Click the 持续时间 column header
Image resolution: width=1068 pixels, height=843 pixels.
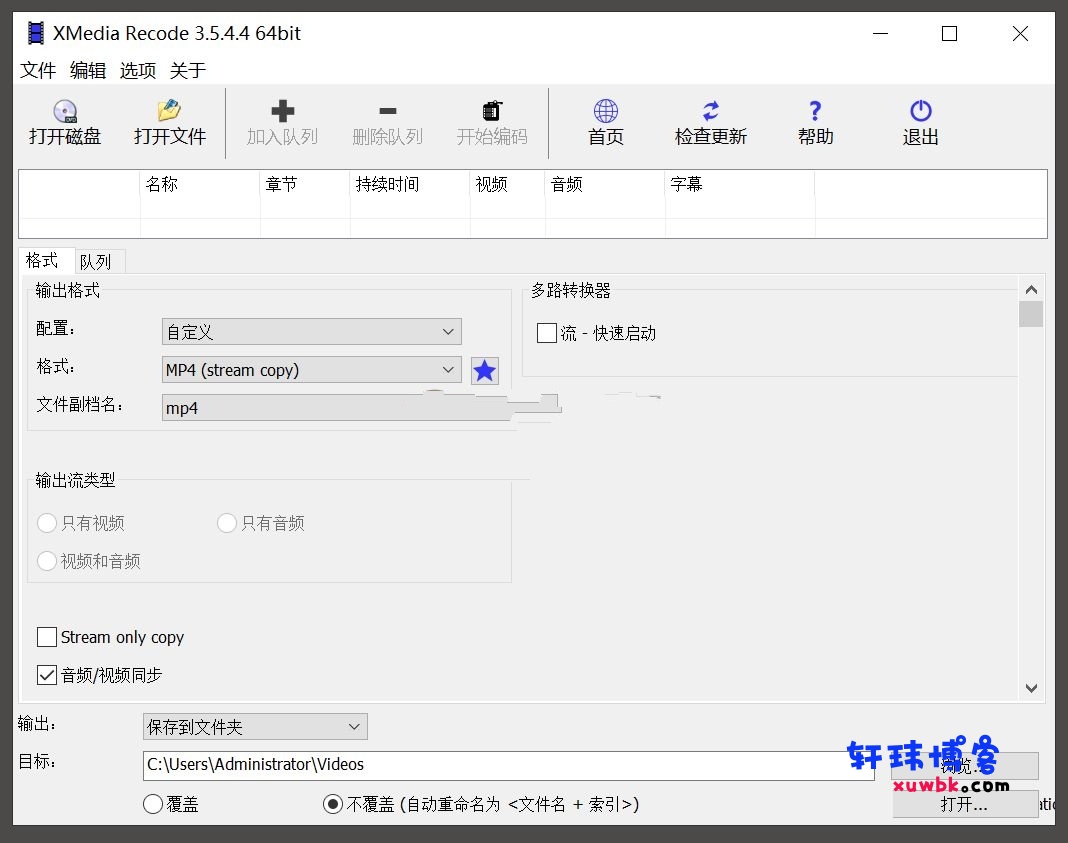tap(409, 185)
